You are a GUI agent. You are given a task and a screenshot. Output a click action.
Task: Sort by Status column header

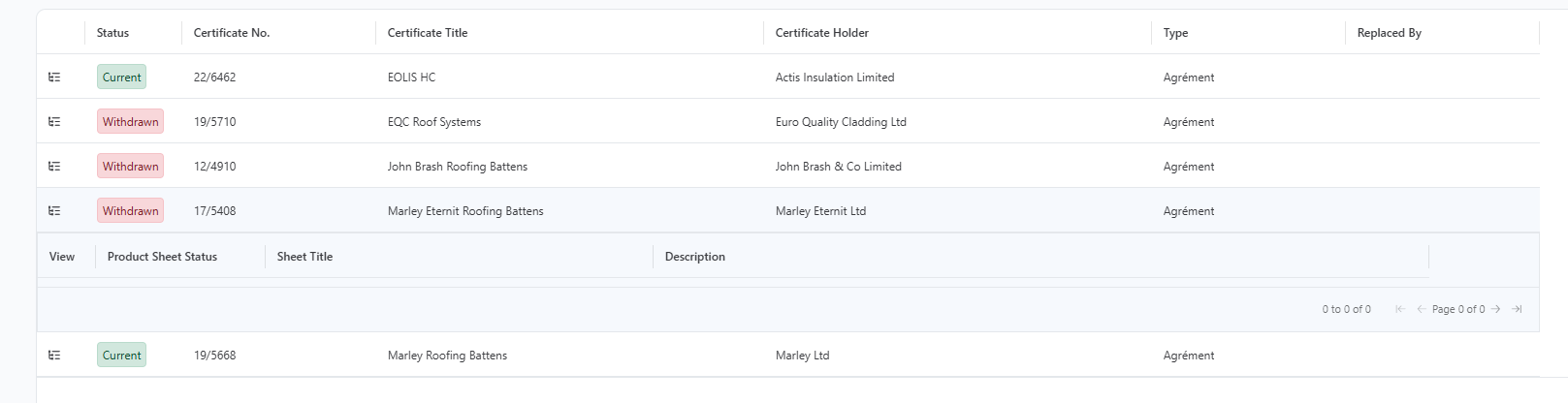point(112,33)
